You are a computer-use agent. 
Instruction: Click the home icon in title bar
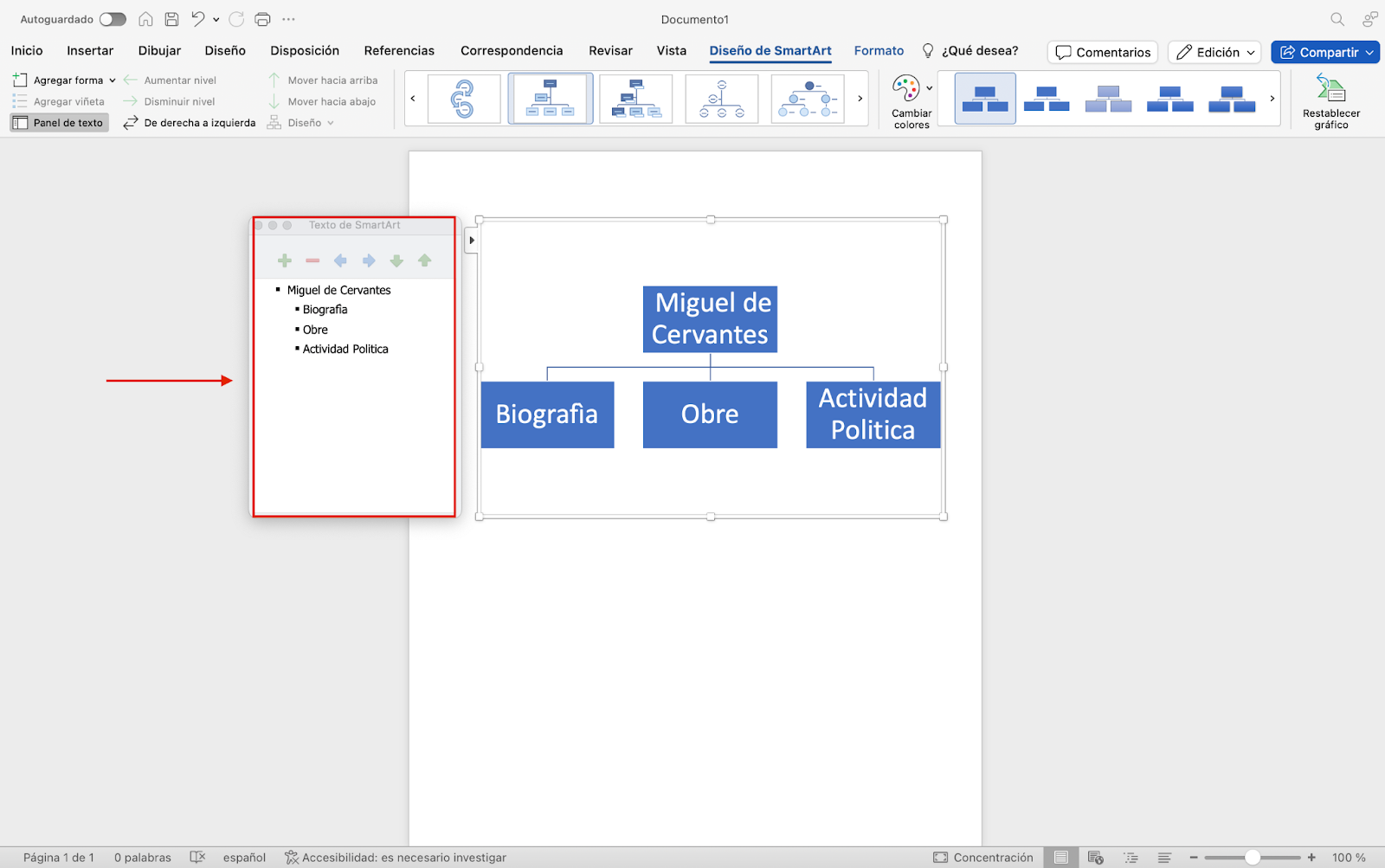click(x=145, y=19)
